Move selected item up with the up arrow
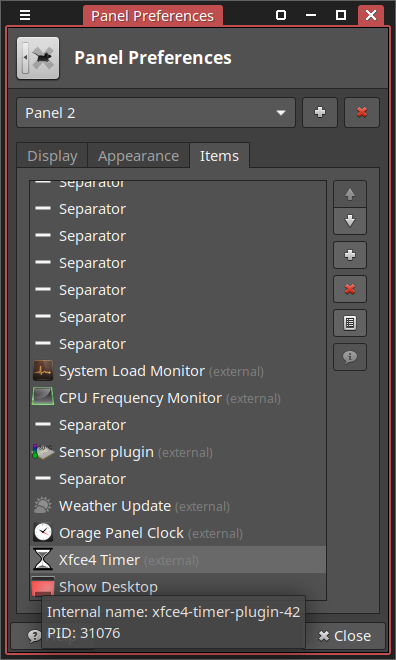 point(350,194)
